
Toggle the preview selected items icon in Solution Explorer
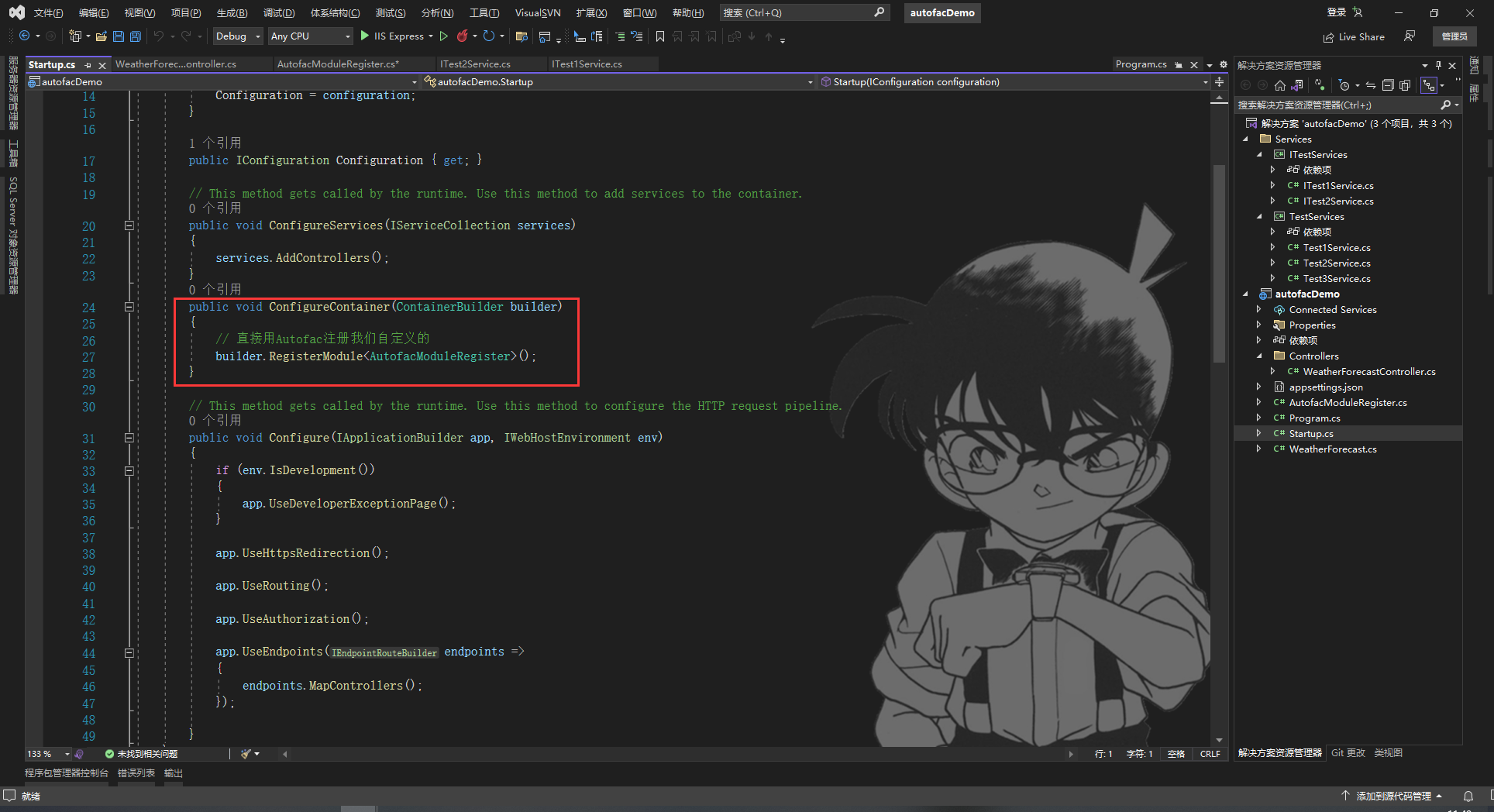[1429, 85]
